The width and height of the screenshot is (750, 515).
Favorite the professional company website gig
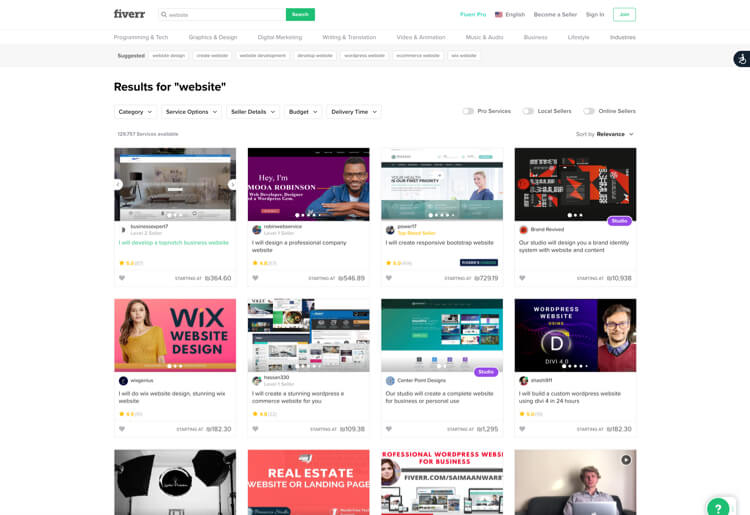coord(255,278)
